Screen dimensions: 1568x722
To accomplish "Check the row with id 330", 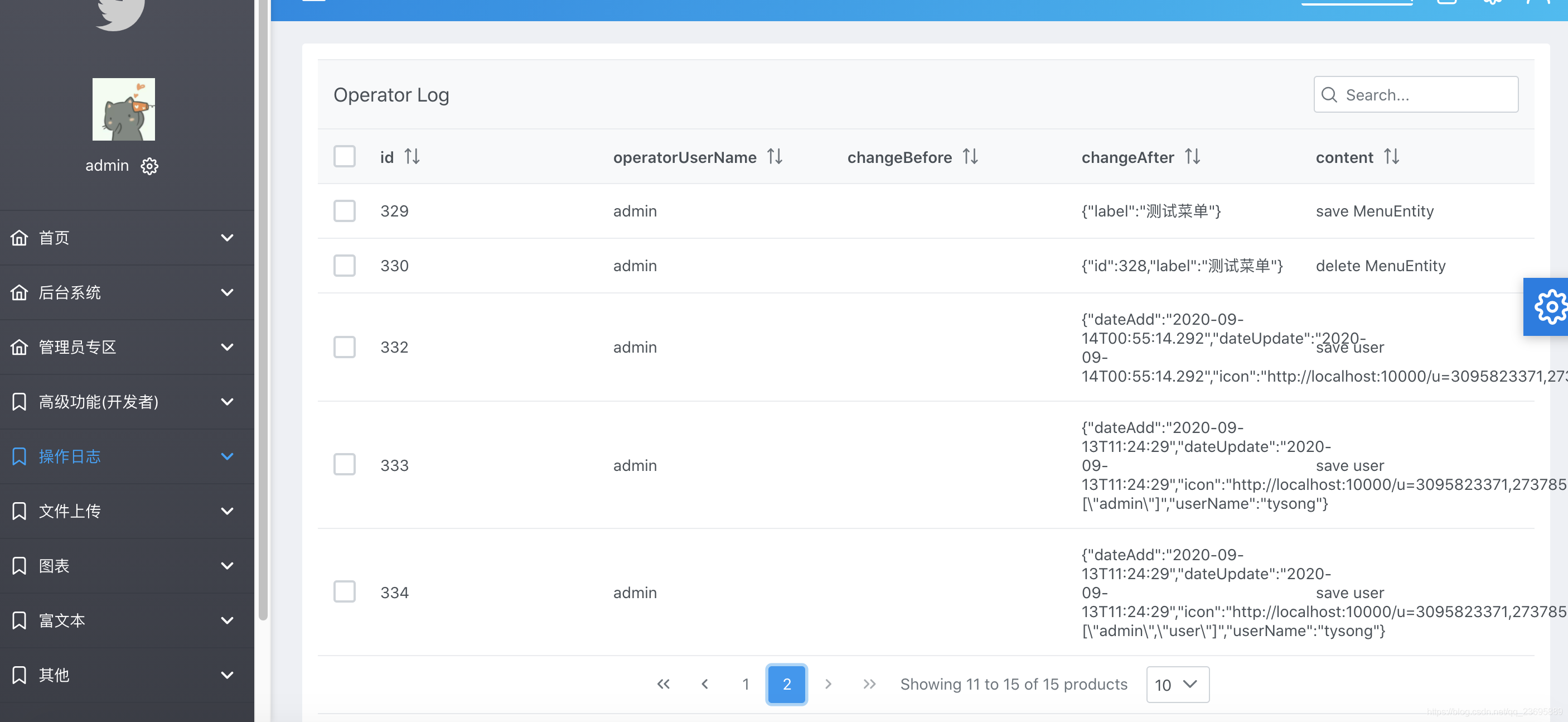I will coord(345,266).
